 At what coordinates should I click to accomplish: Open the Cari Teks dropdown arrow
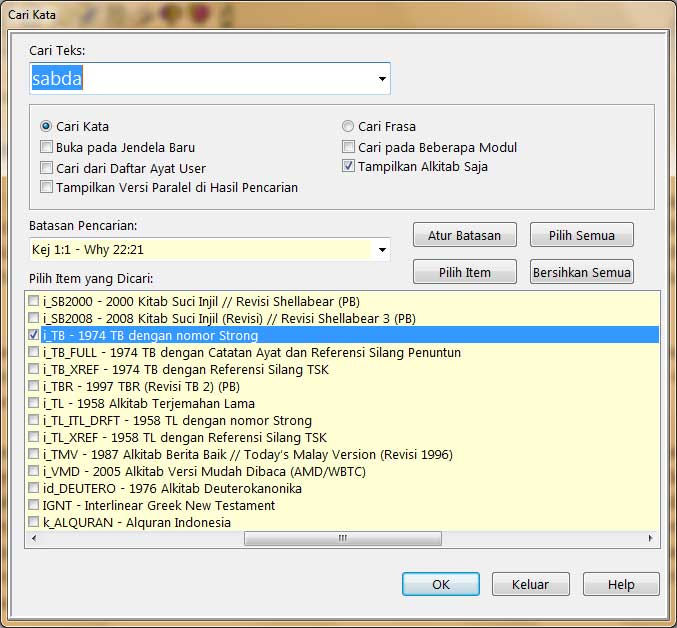382,79
